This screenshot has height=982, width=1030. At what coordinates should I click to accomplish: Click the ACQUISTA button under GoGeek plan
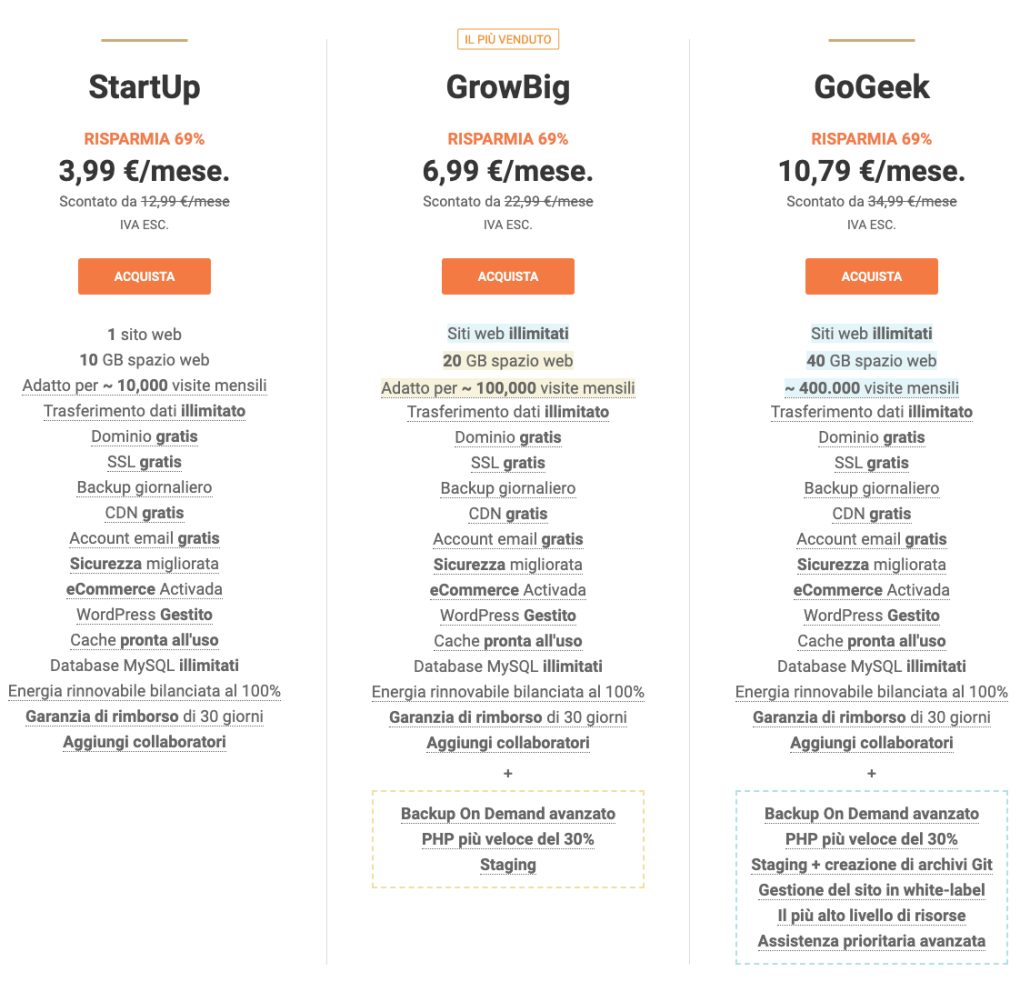[x=871, y=276]
